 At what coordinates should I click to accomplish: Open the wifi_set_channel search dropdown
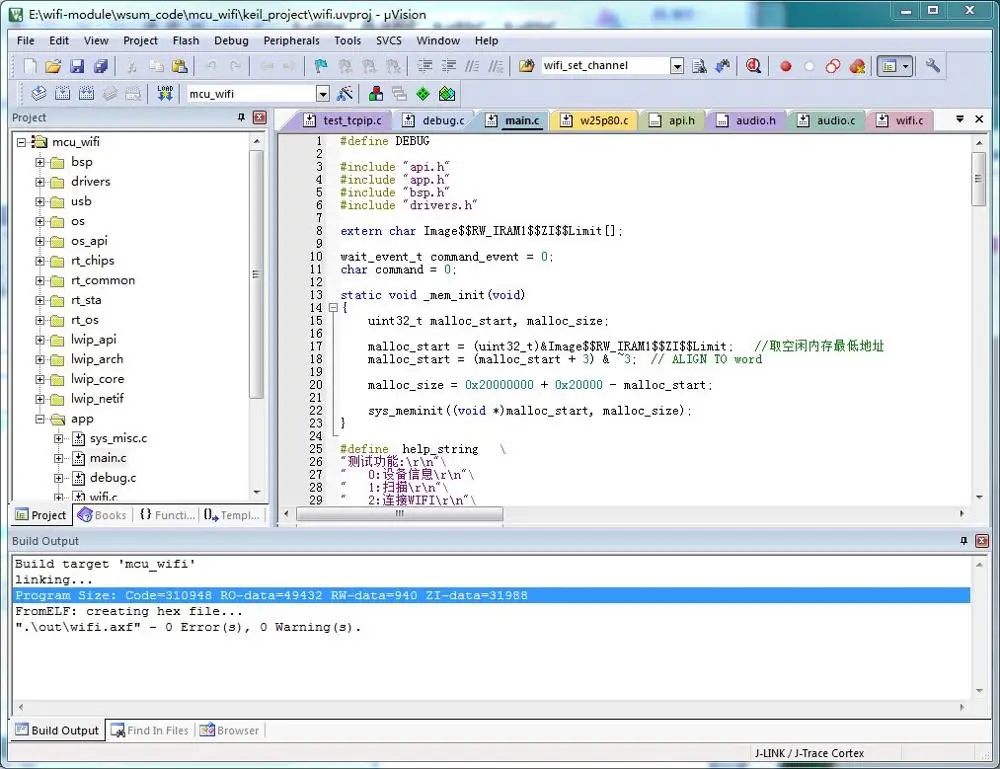[x=677, y=66]
